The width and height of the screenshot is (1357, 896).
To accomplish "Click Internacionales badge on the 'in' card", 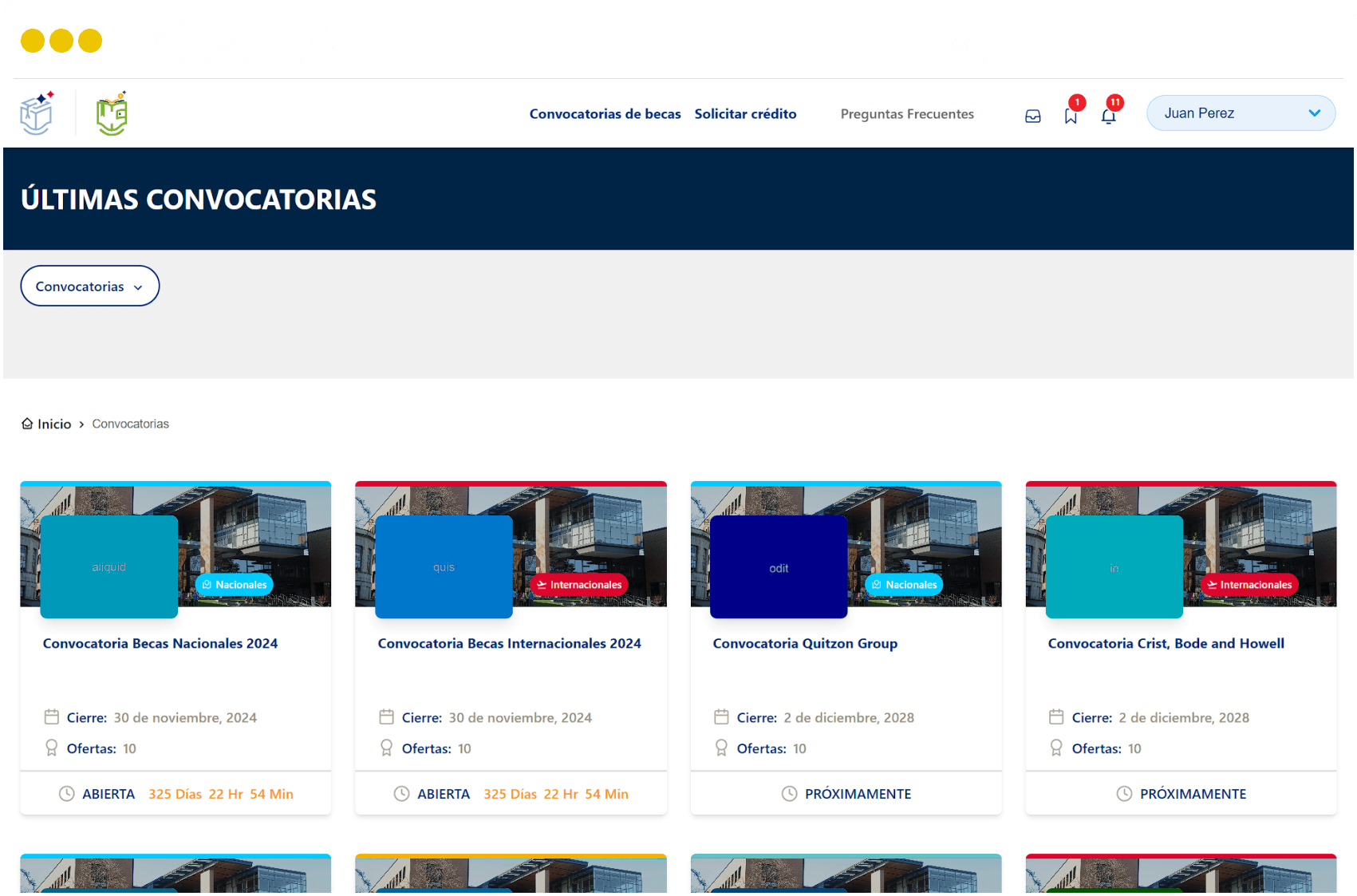I will (1249, 585).
